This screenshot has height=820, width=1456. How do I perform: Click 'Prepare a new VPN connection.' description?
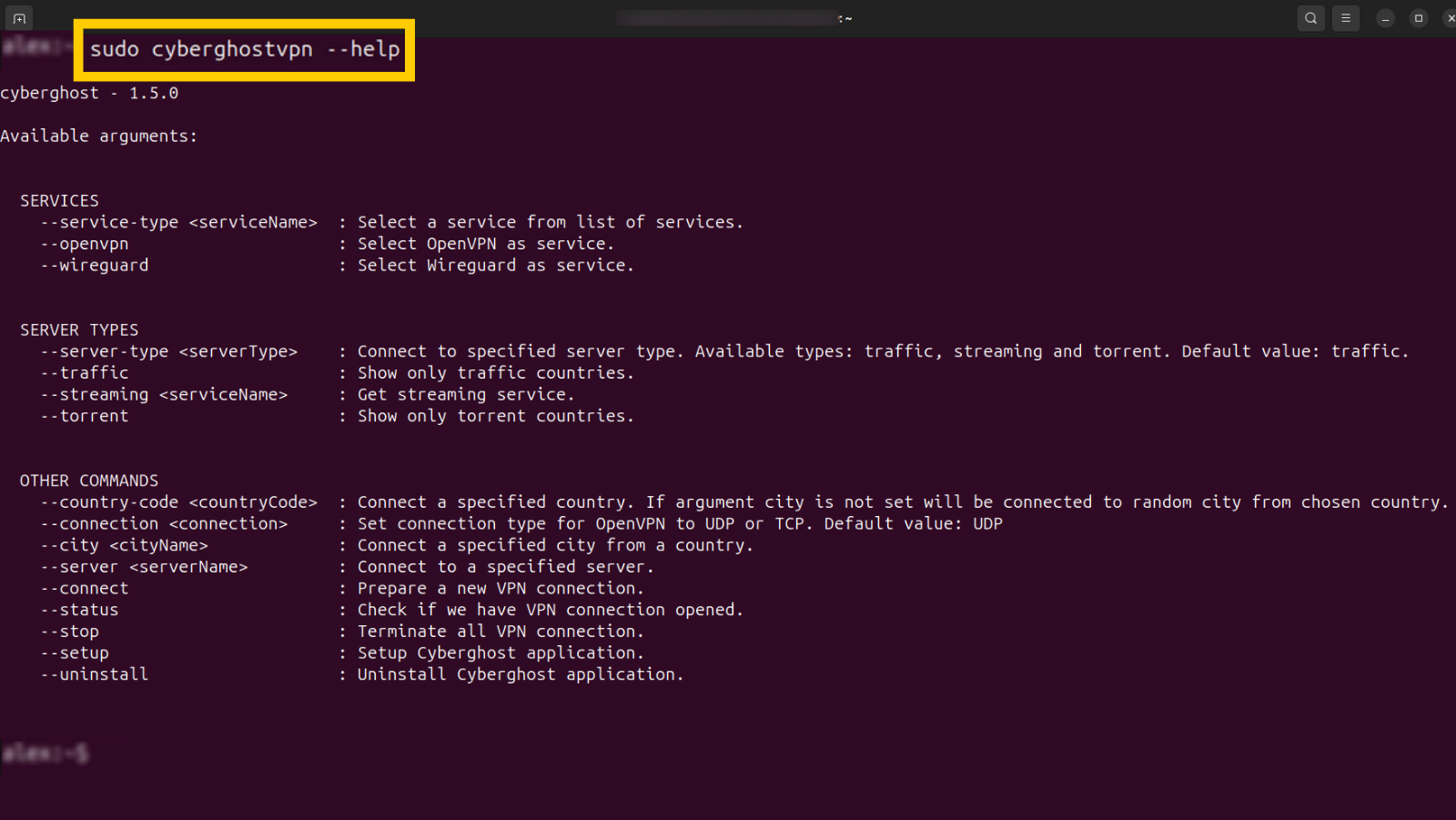[500, 588]
